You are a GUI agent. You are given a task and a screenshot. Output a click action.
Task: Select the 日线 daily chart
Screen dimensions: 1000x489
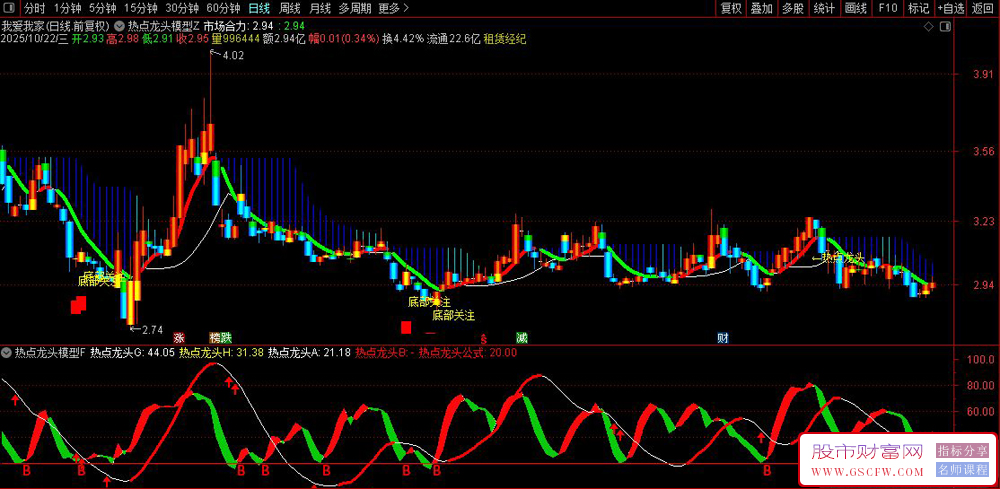(259, 8)
